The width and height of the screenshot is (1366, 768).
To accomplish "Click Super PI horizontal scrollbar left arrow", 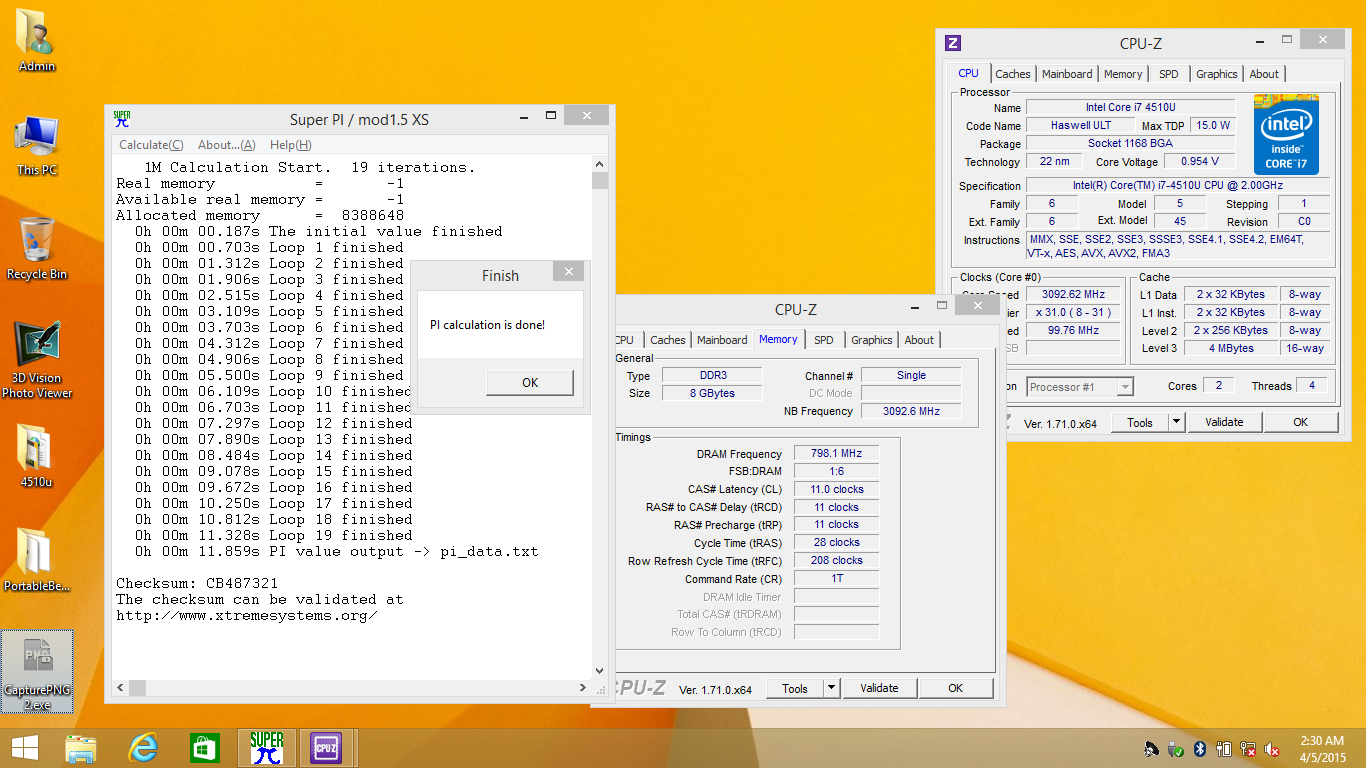I will click(x=120, y=688).
